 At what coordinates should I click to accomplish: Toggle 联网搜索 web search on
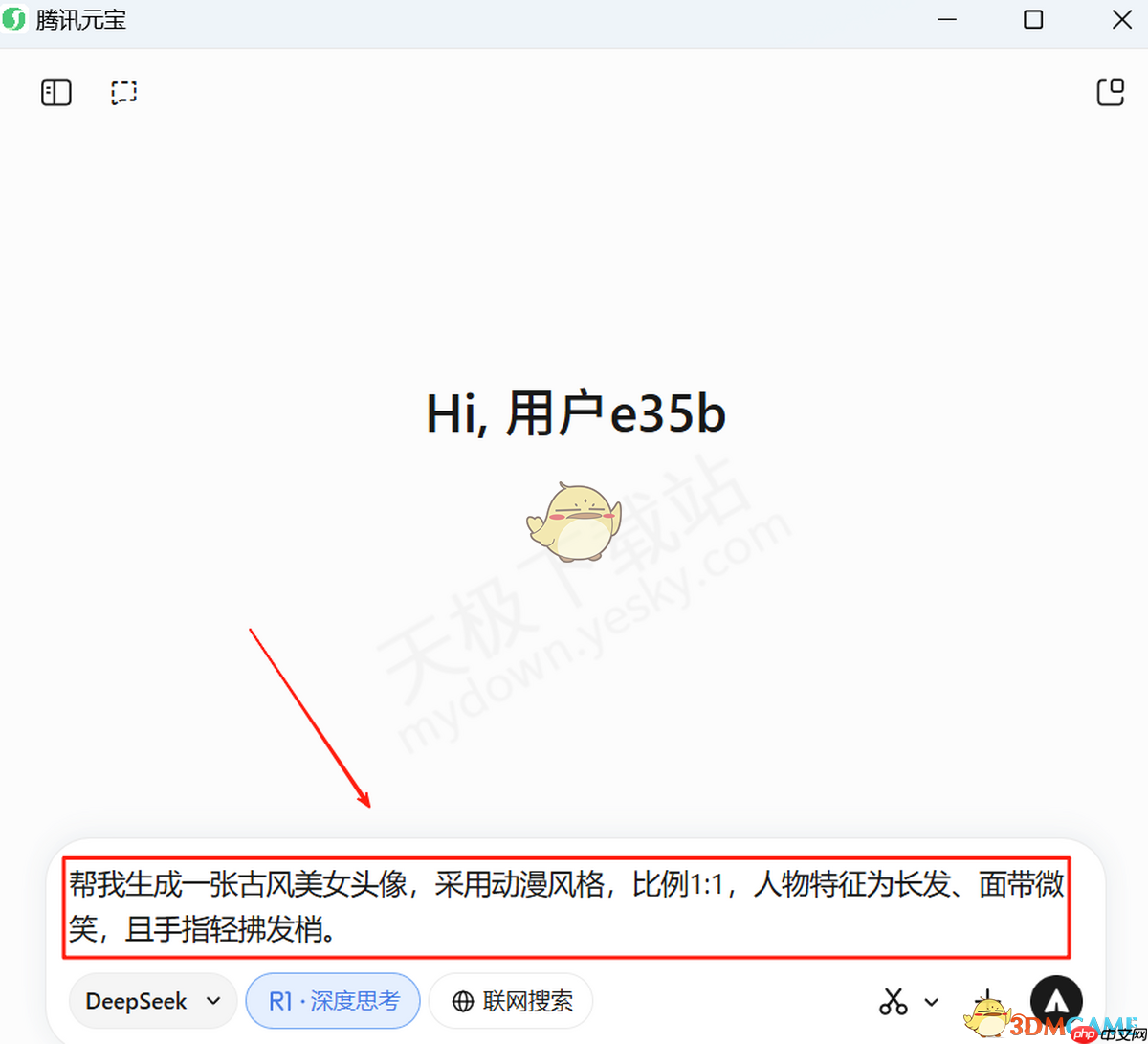510,1001
